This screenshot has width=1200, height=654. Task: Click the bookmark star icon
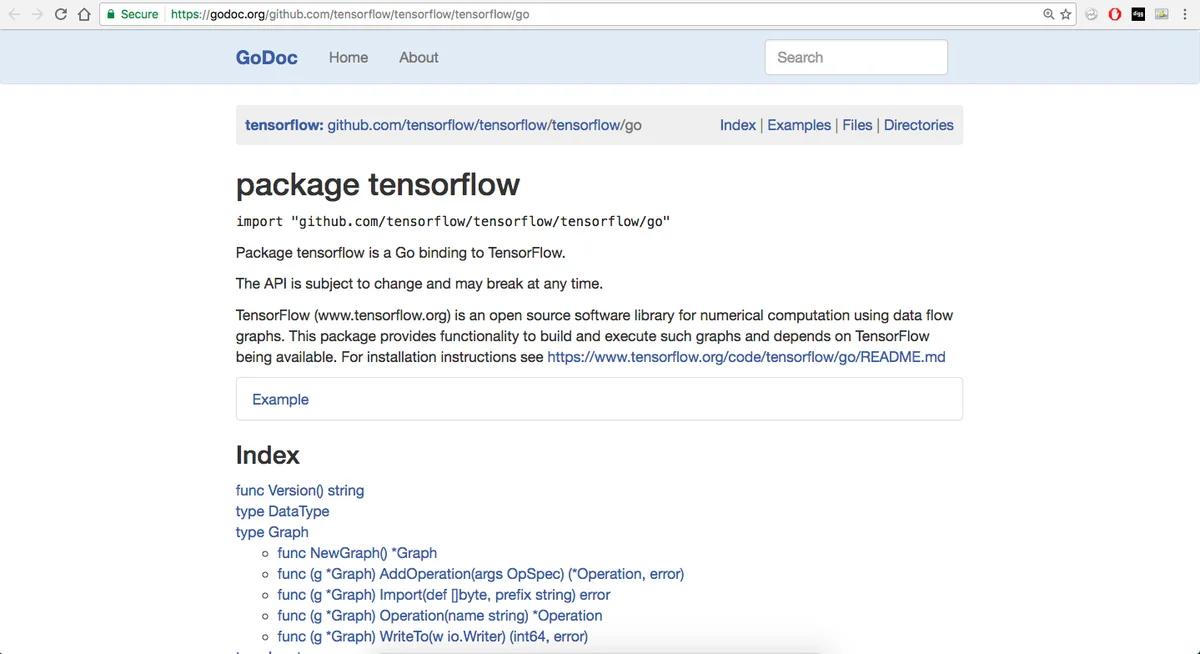pos(1066,14)
